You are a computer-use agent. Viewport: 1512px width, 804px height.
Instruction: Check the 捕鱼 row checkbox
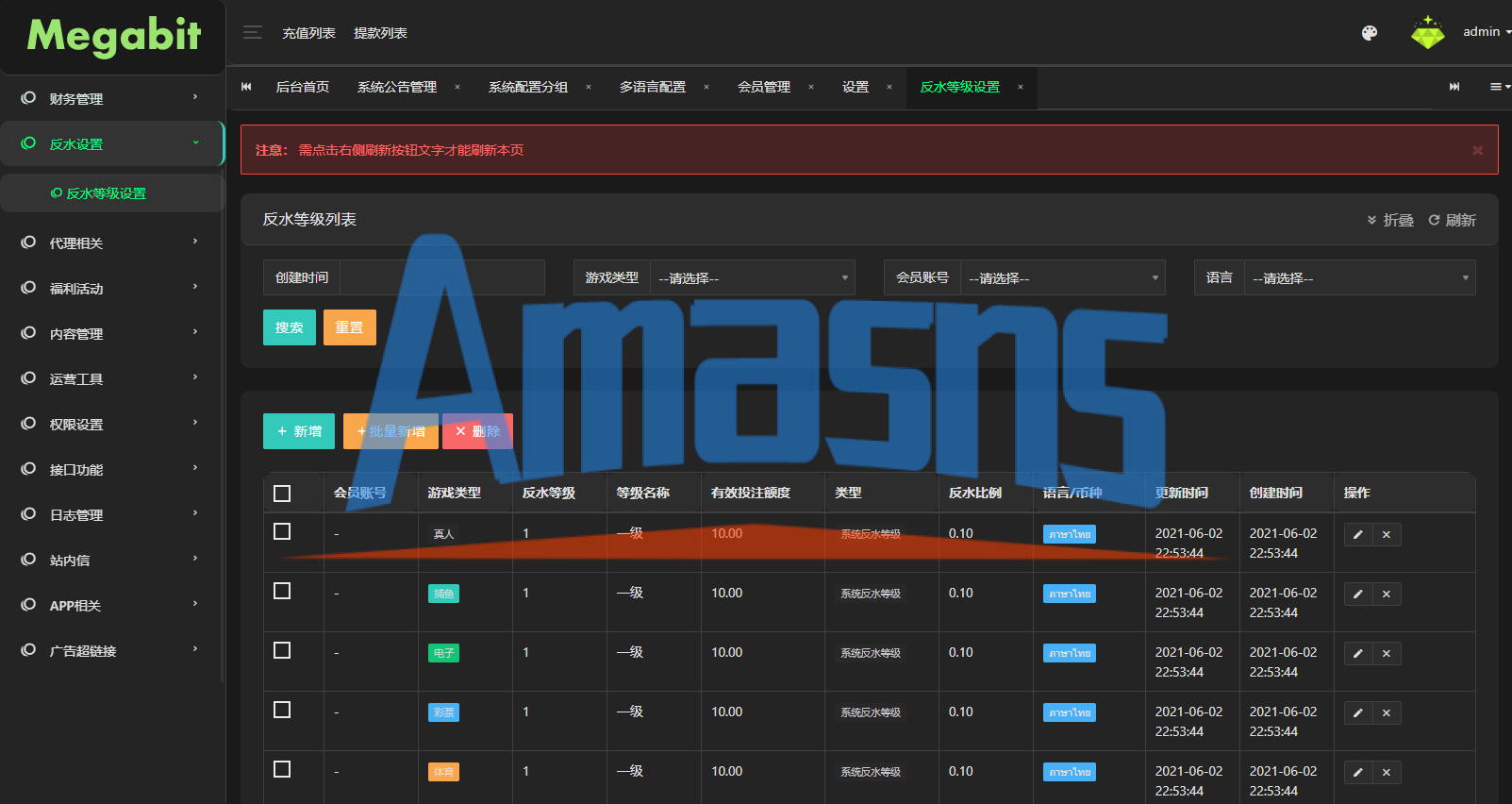(282, 591)
